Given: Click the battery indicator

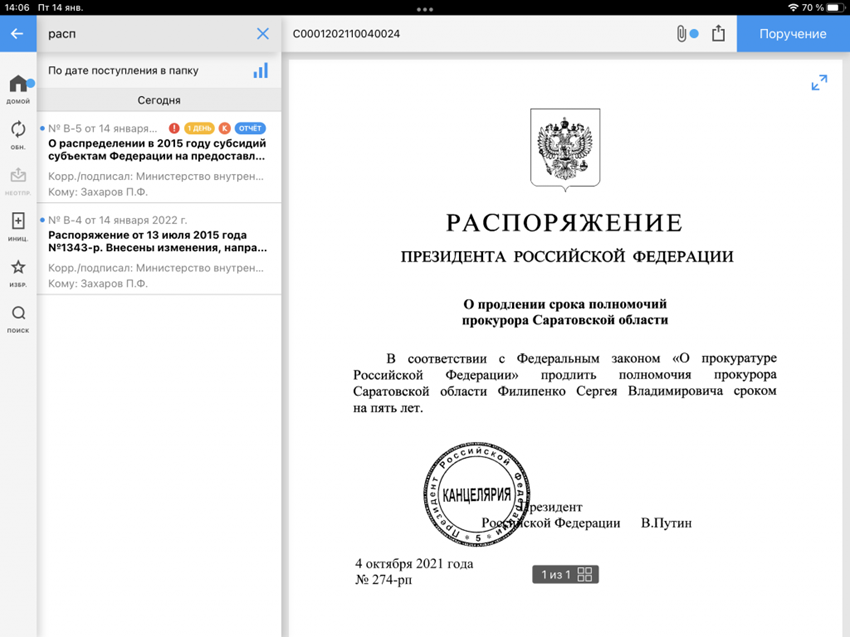Looking at the screenshot, I should click(835, 8).
